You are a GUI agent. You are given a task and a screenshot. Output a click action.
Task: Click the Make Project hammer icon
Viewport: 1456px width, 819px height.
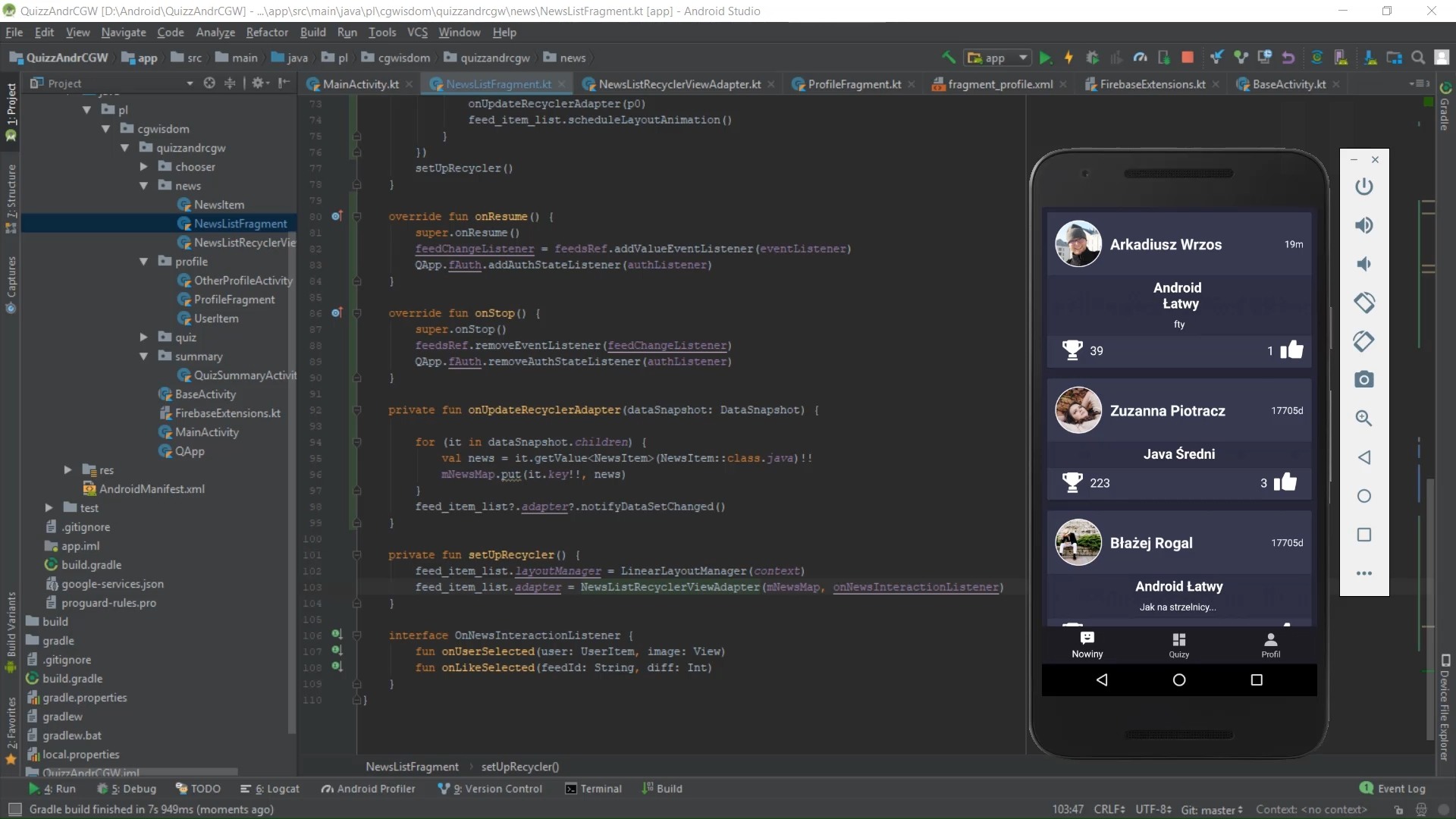pyautogui.click(x=948, y=58)
